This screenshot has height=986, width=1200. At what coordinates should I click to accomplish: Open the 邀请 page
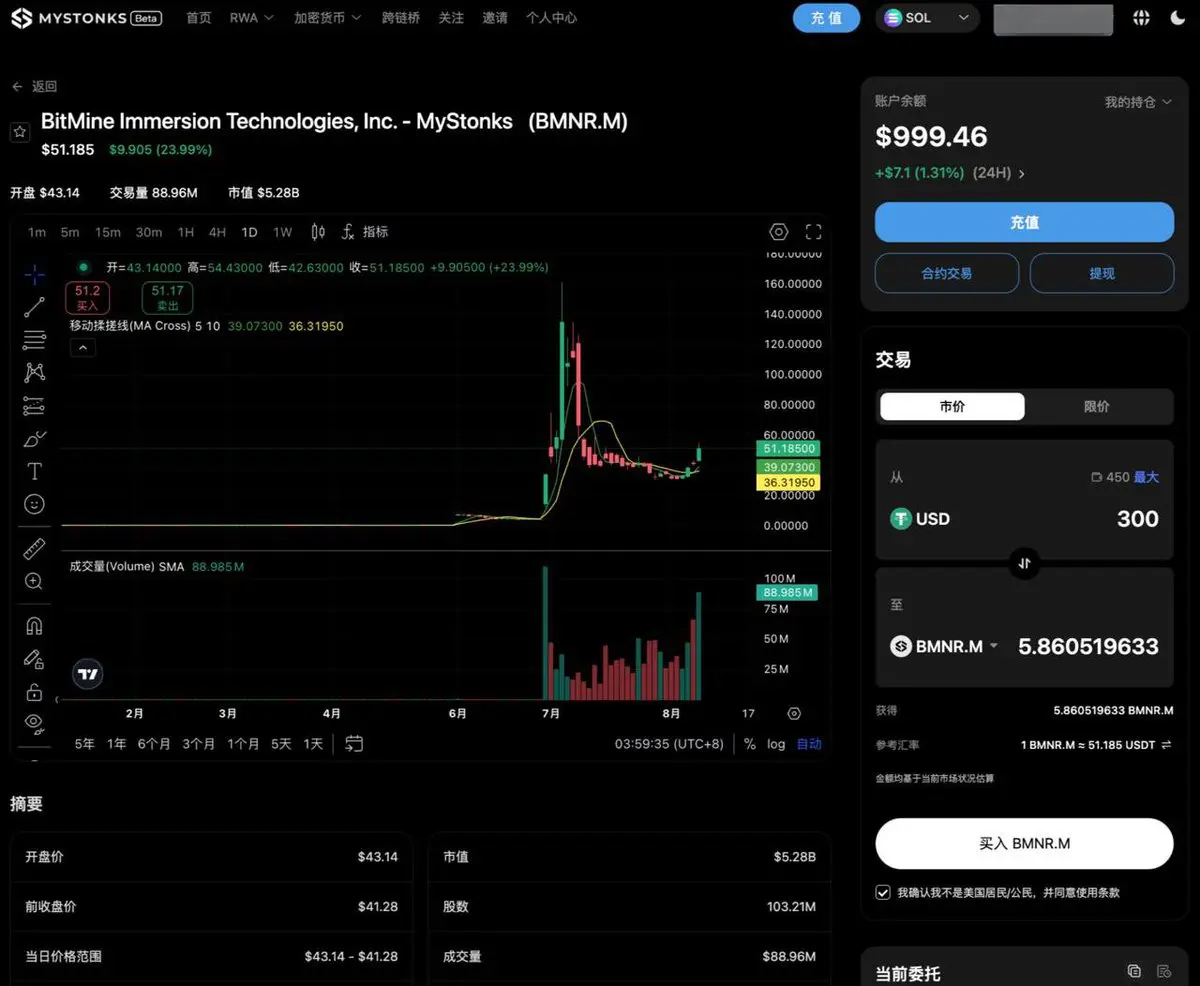click(494, 18)
